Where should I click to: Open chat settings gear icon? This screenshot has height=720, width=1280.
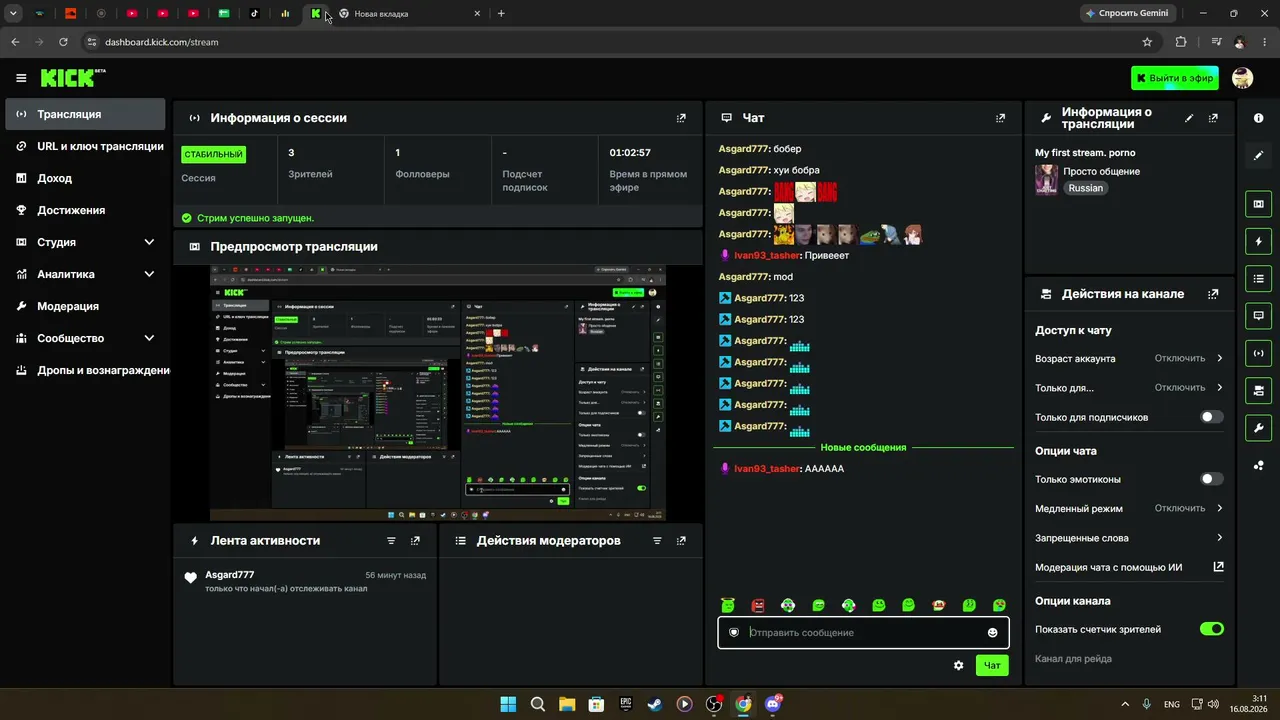(959, 665)
